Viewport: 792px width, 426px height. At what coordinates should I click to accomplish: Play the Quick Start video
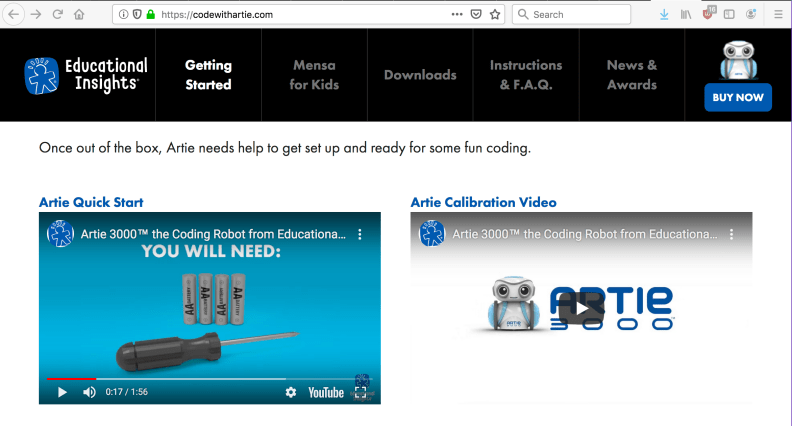coord(62,392)
